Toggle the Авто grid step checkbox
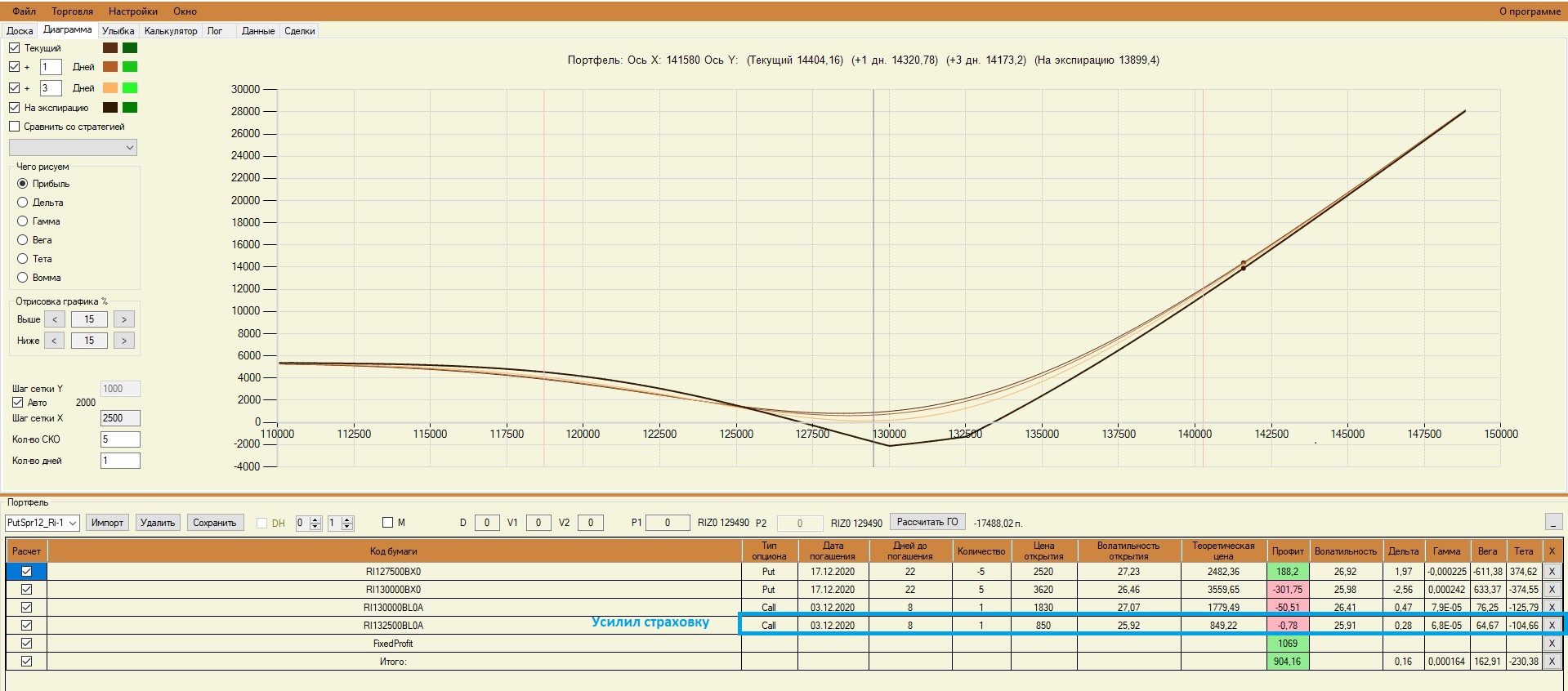Image resolution: width=1568 pixels, height=691 pixels. [x=18, y=403]
